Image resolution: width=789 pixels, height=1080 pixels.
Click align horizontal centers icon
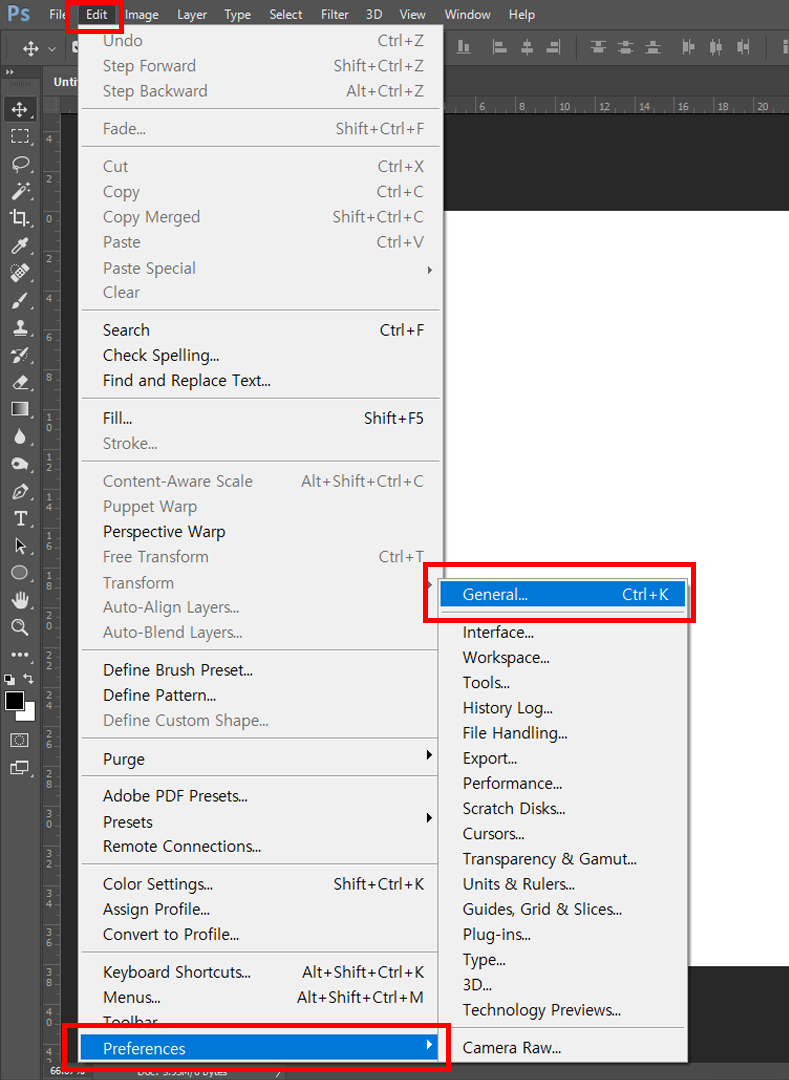527,47
